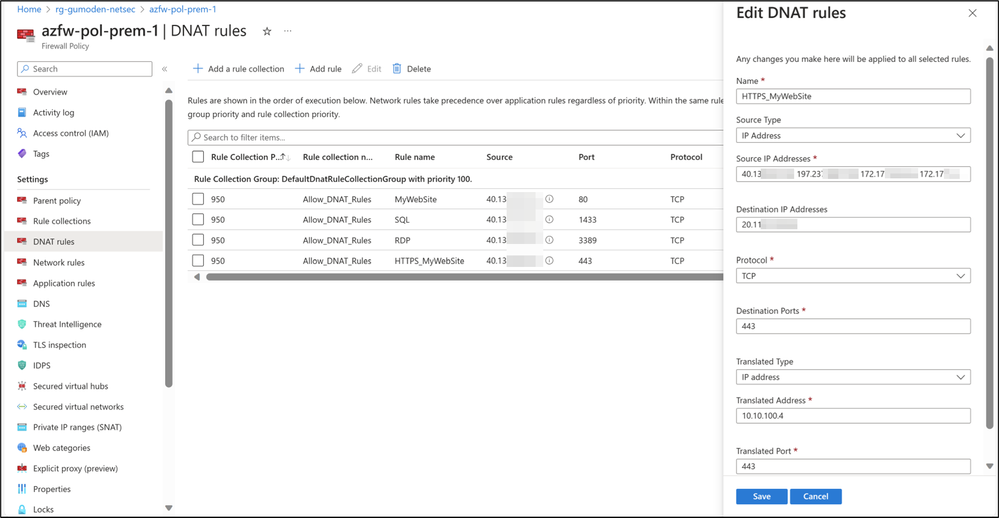Tick the select-all checkbox in table header
999x518 pixels.
coord(198,157)
